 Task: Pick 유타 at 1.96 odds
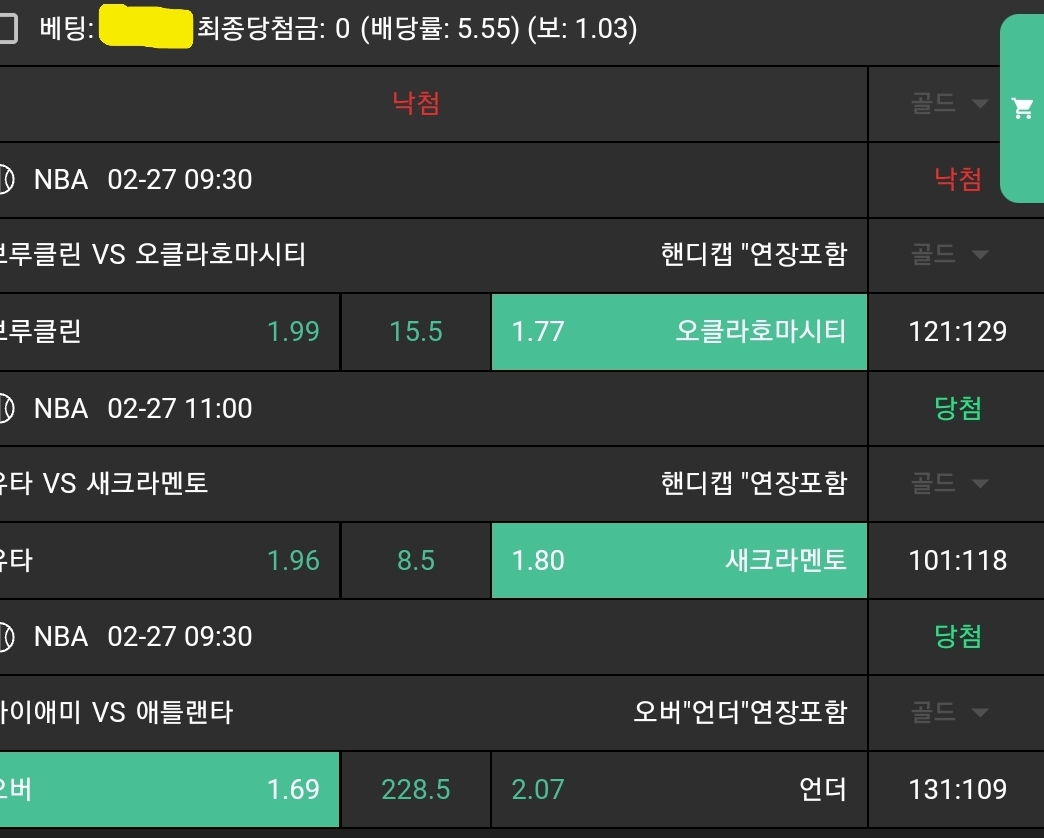coord(169,560)
